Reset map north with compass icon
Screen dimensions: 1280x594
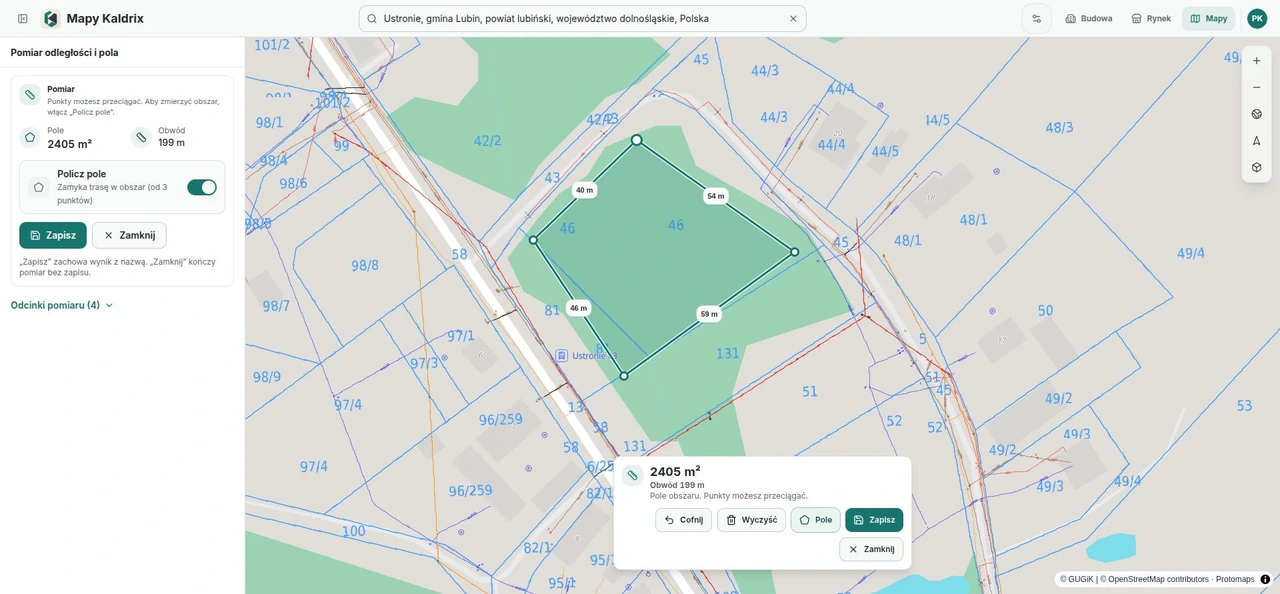coord(1257,141)
